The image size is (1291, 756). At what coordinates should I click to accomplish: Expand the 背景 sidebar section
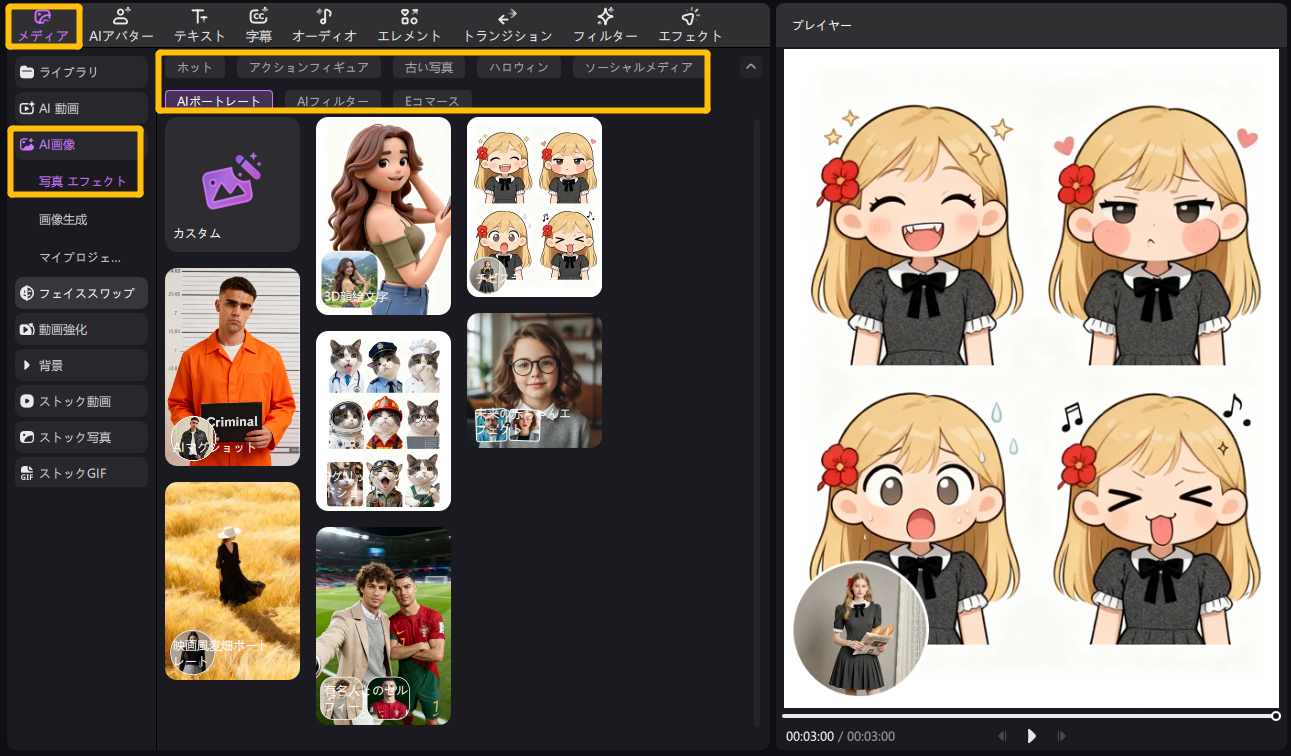[x=81, y=365]
